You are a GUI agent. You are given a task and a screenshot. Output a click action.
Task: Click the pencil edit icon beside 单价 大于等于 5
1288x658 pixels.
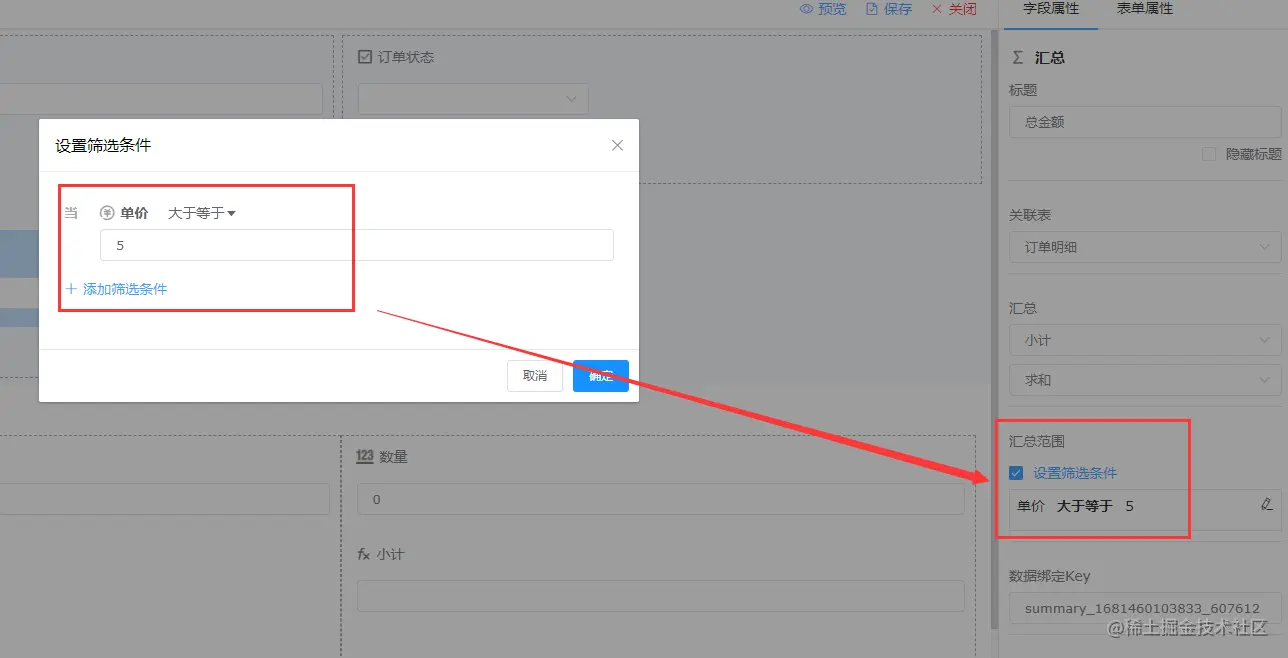click(x=1266, y=505)
